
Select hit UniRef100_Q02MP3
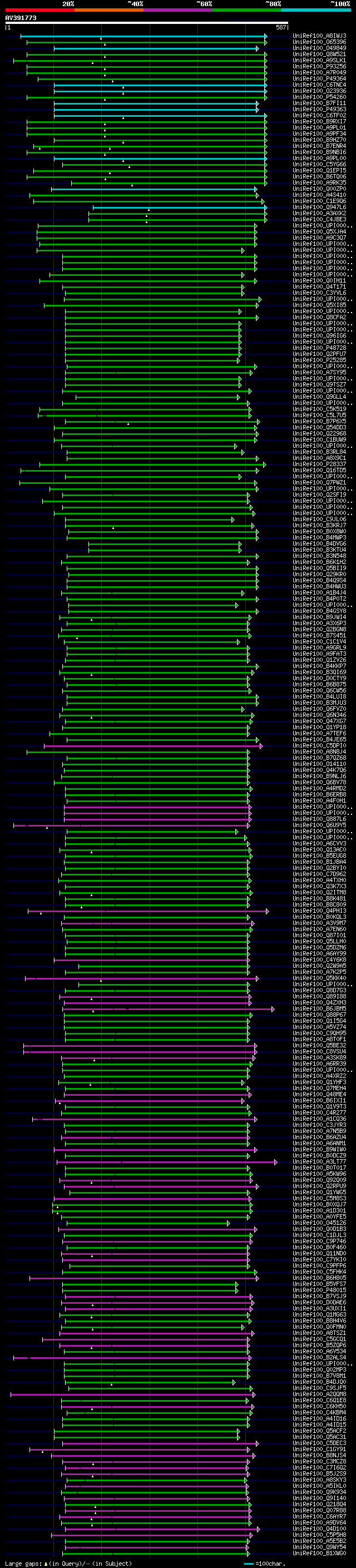(x=319, y=1369)
